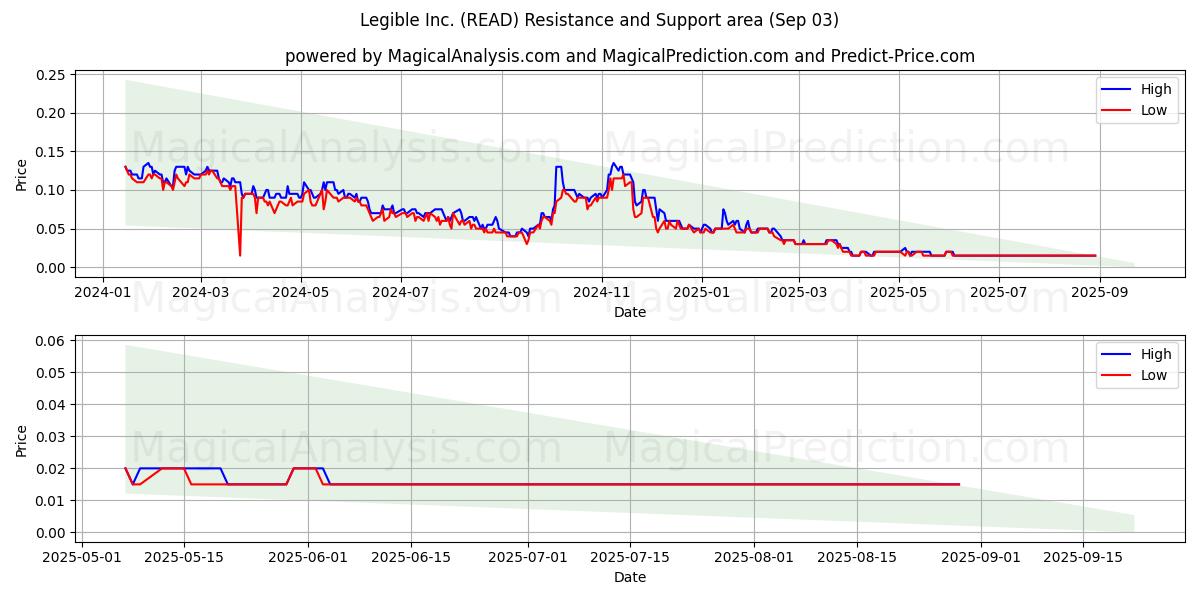Click the '0.25' y-axis tick on top chart
Image resolution: width=1200 pixels, height=600 pixels.
click(51, 75)
